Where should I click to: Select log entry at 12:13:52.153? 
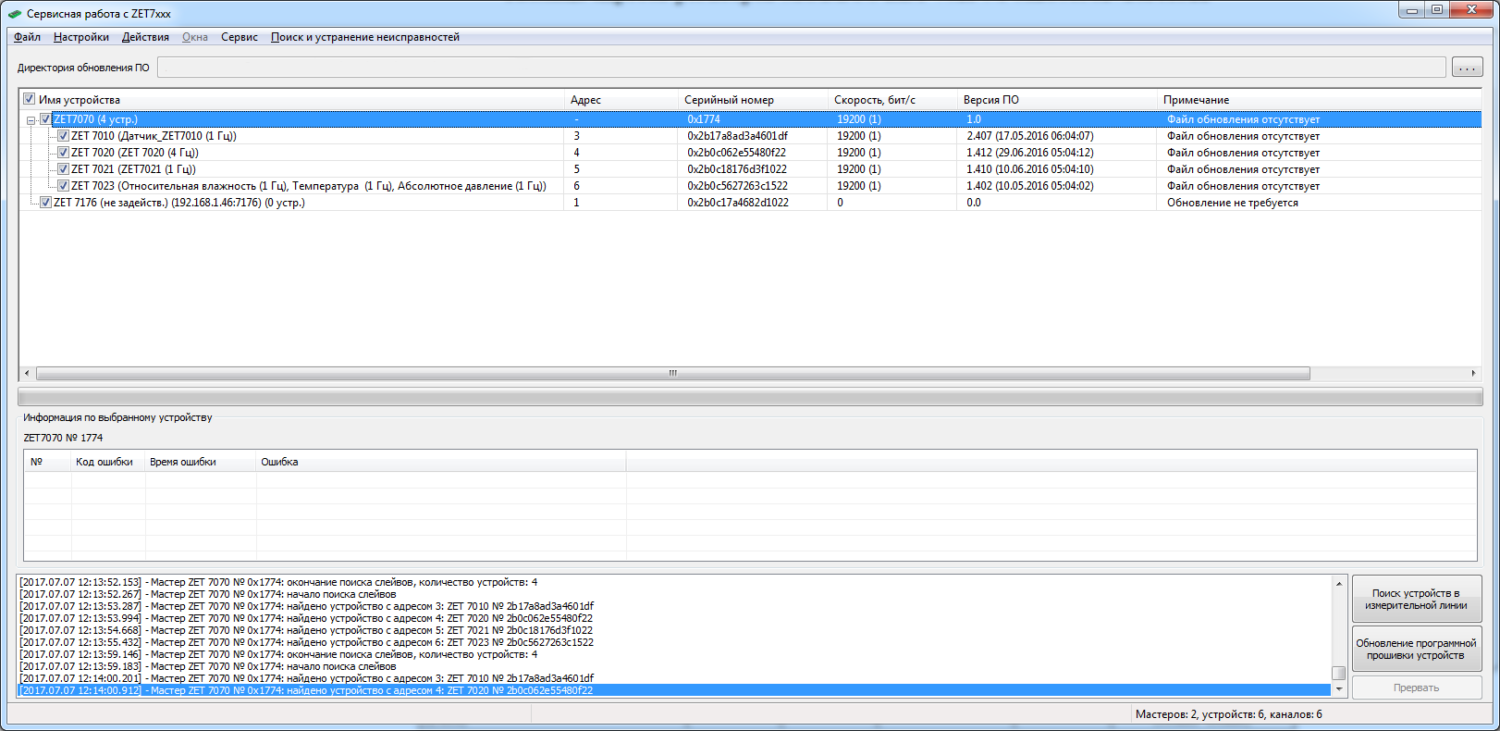point(675,582)
